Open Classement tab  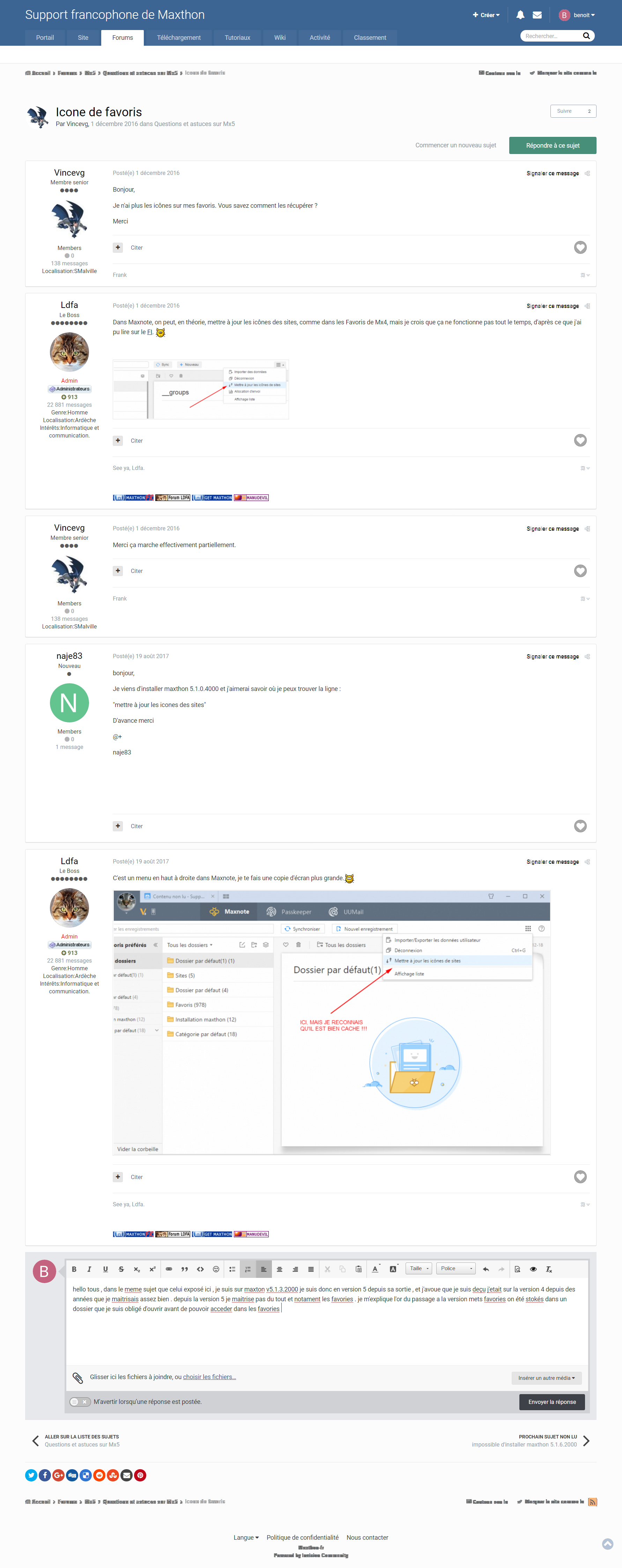point(370,38)
